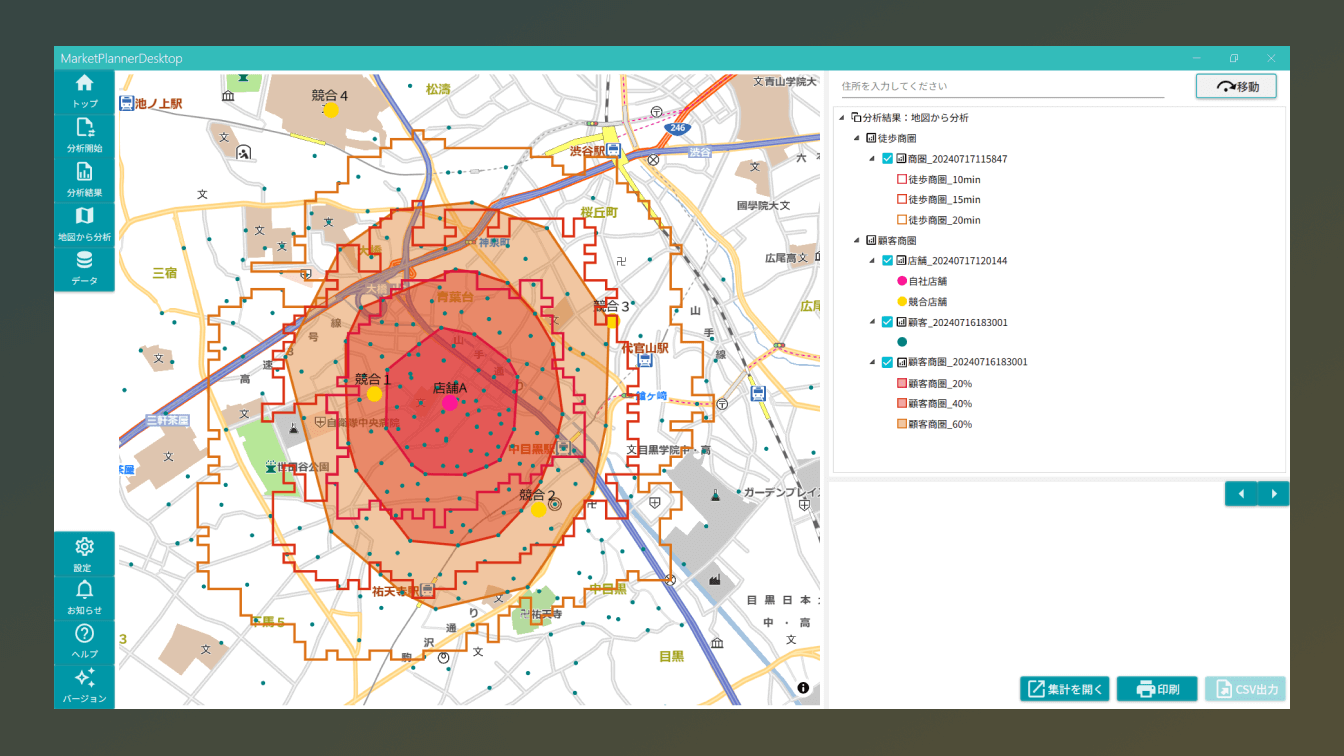
Task: Click the CSV出力 button
Action: [x=1245, y=689]
